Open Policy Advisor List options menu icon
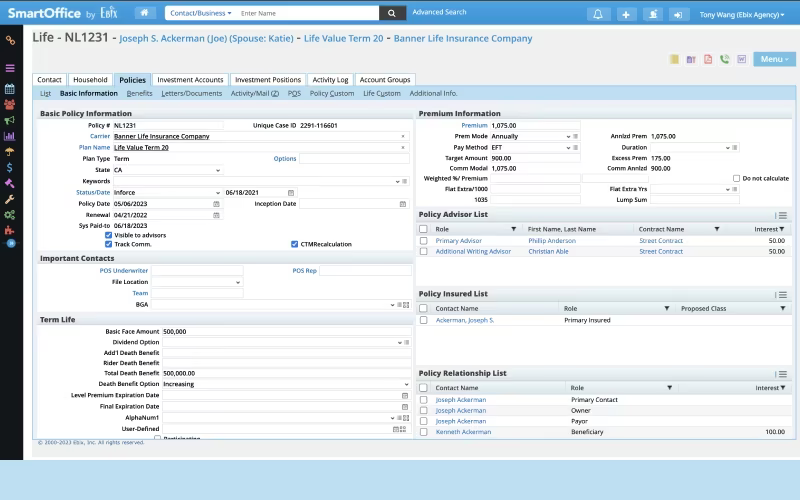The image size is (800, 500). point(782,215)
